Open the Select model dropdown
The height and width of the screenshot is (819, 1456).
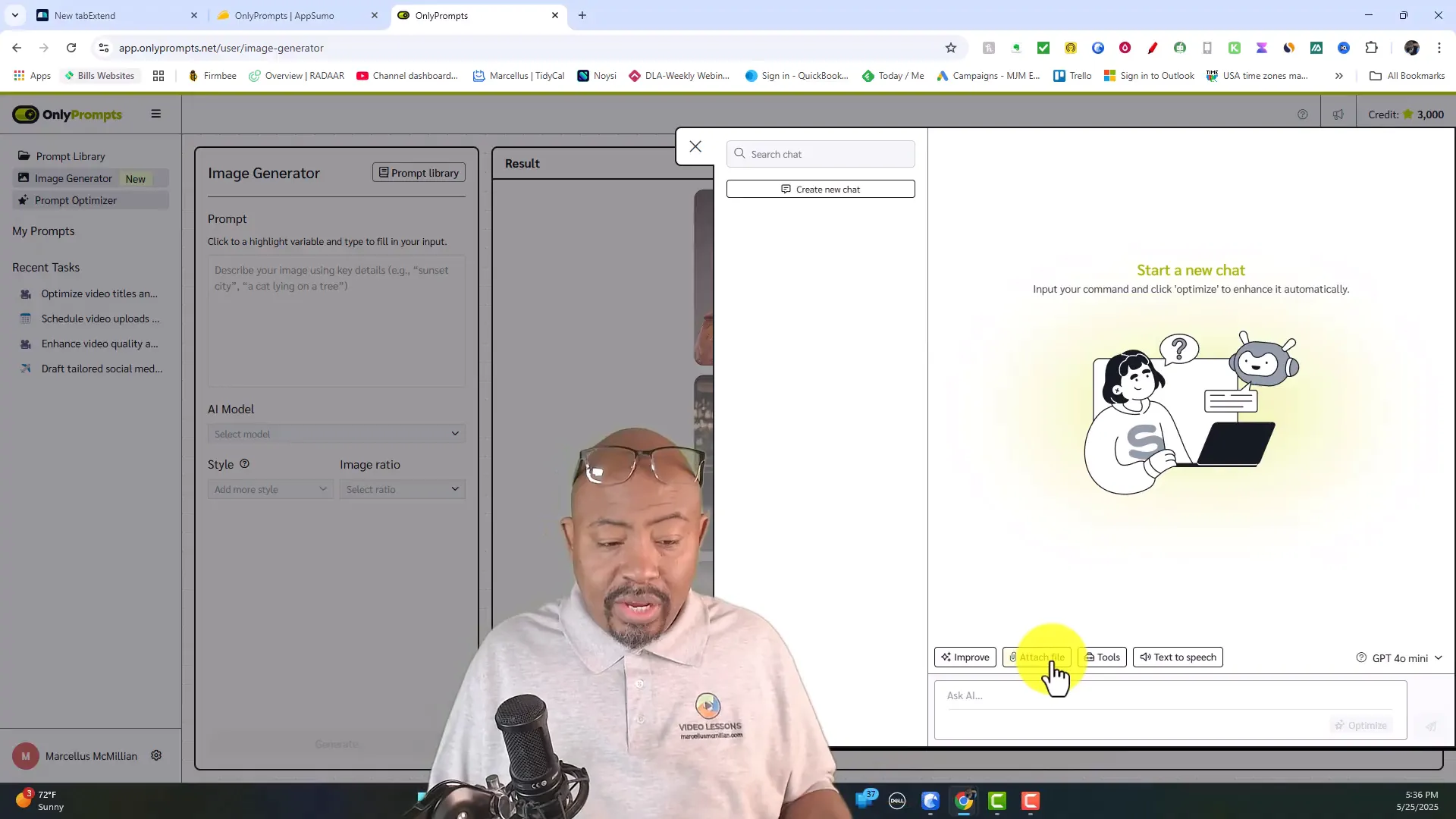[x=336, y=434]
